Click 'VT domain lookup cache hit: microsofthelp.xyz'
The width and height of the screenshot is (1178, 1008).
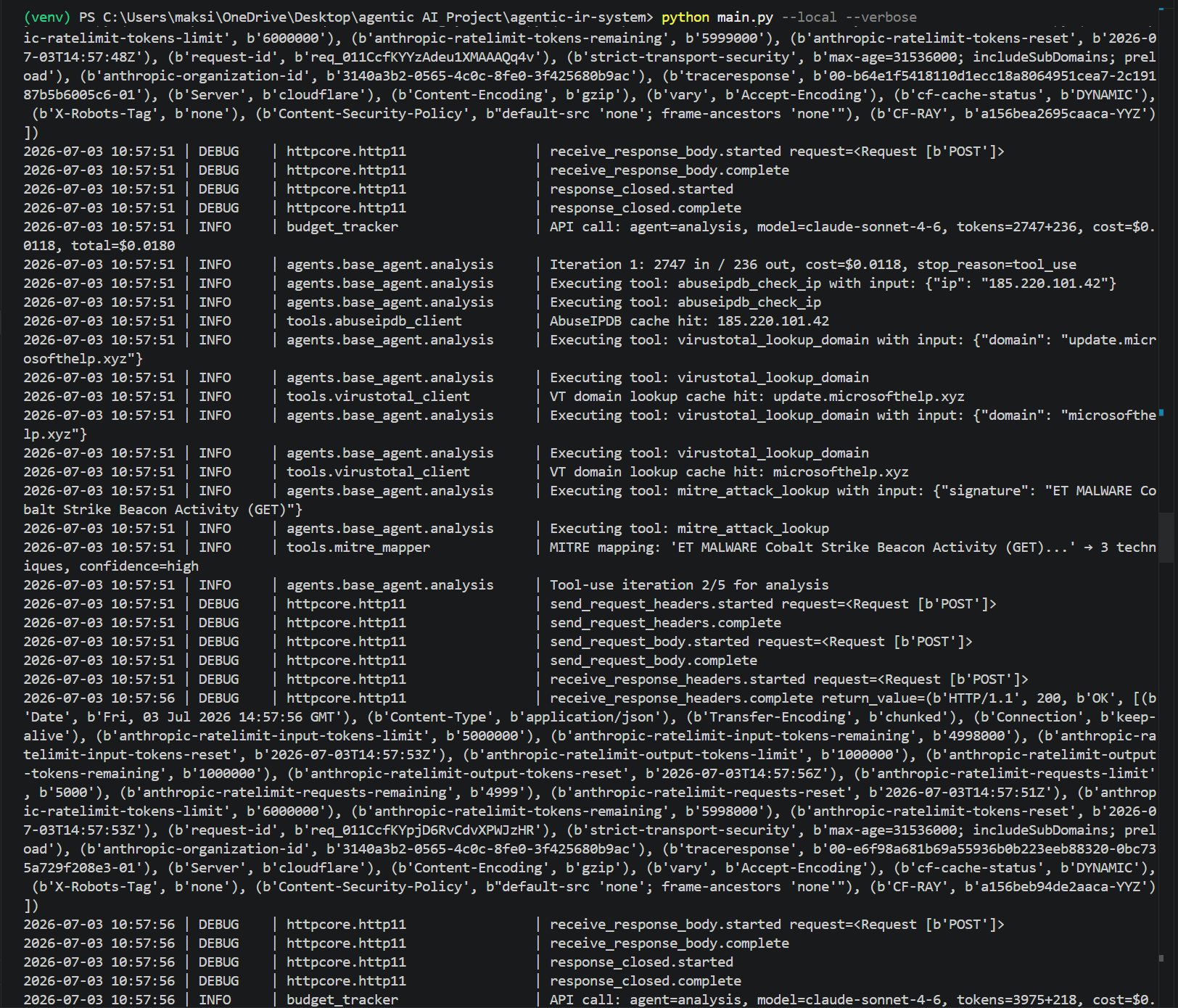coord(729,472)
